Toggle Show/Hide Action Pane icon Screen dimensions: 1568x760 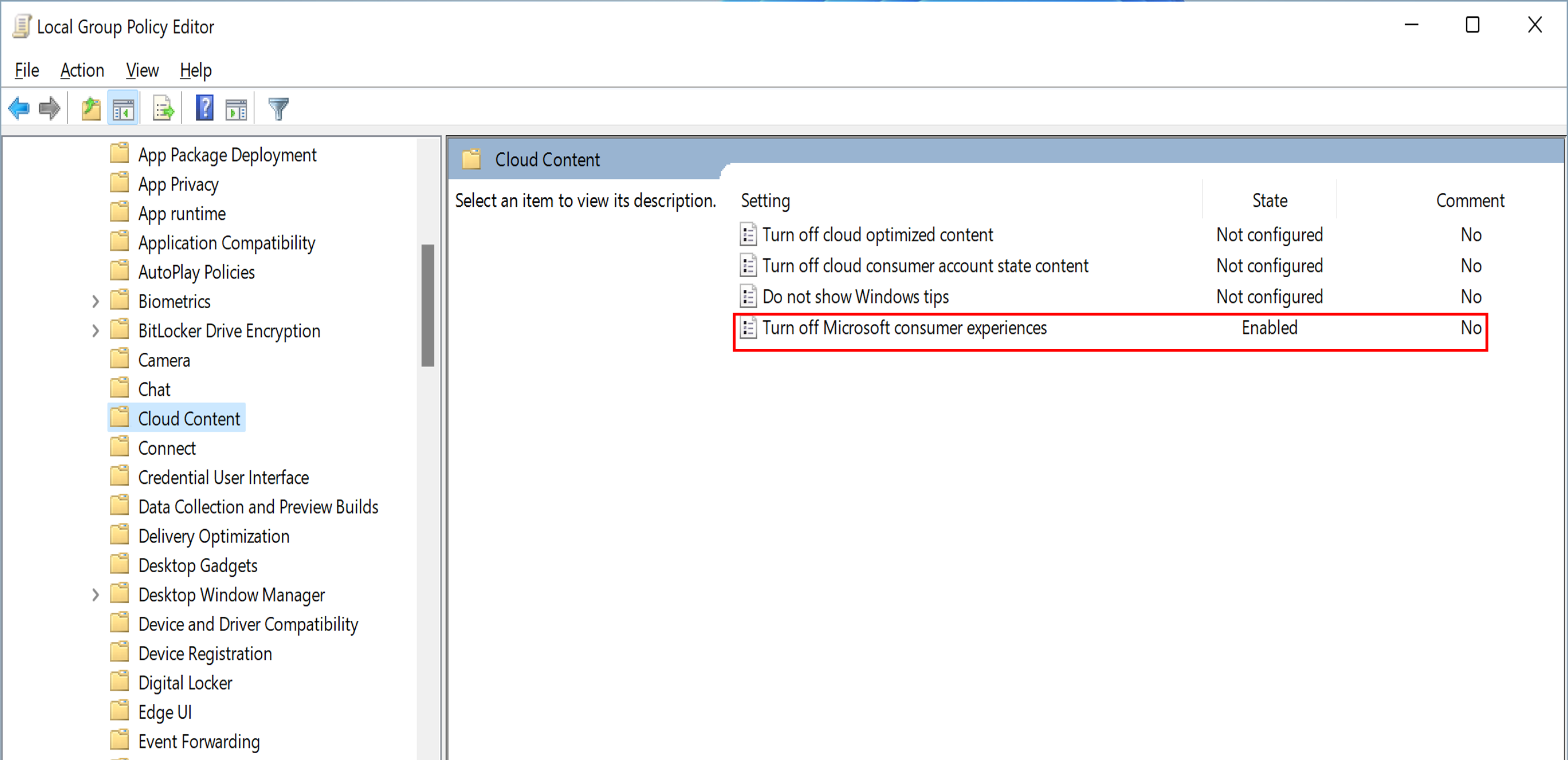click(x=236, y=109)
